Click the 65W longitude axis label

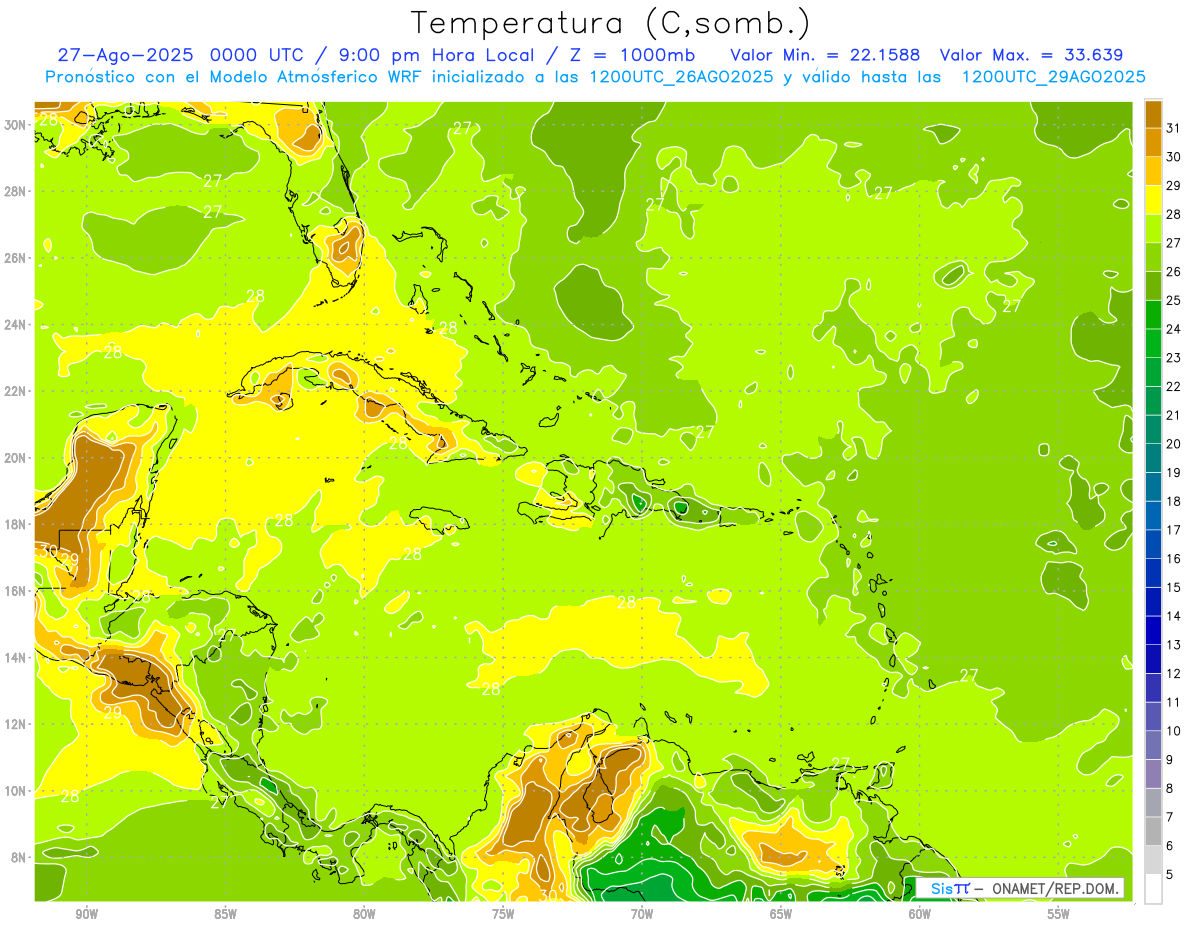click(x=781, y=914)
